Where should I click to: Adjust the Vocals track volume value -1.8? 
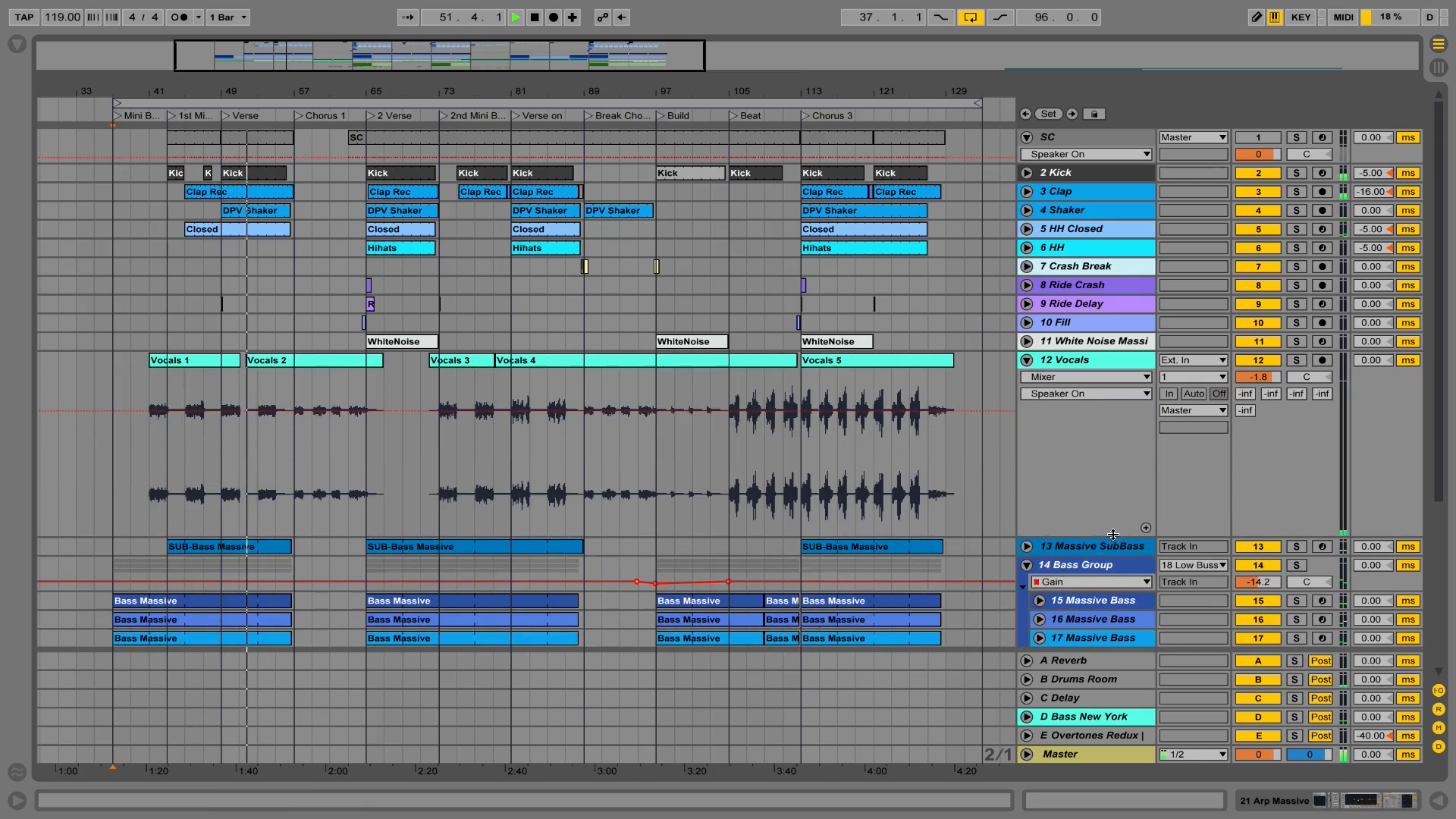click(1258, 377)
